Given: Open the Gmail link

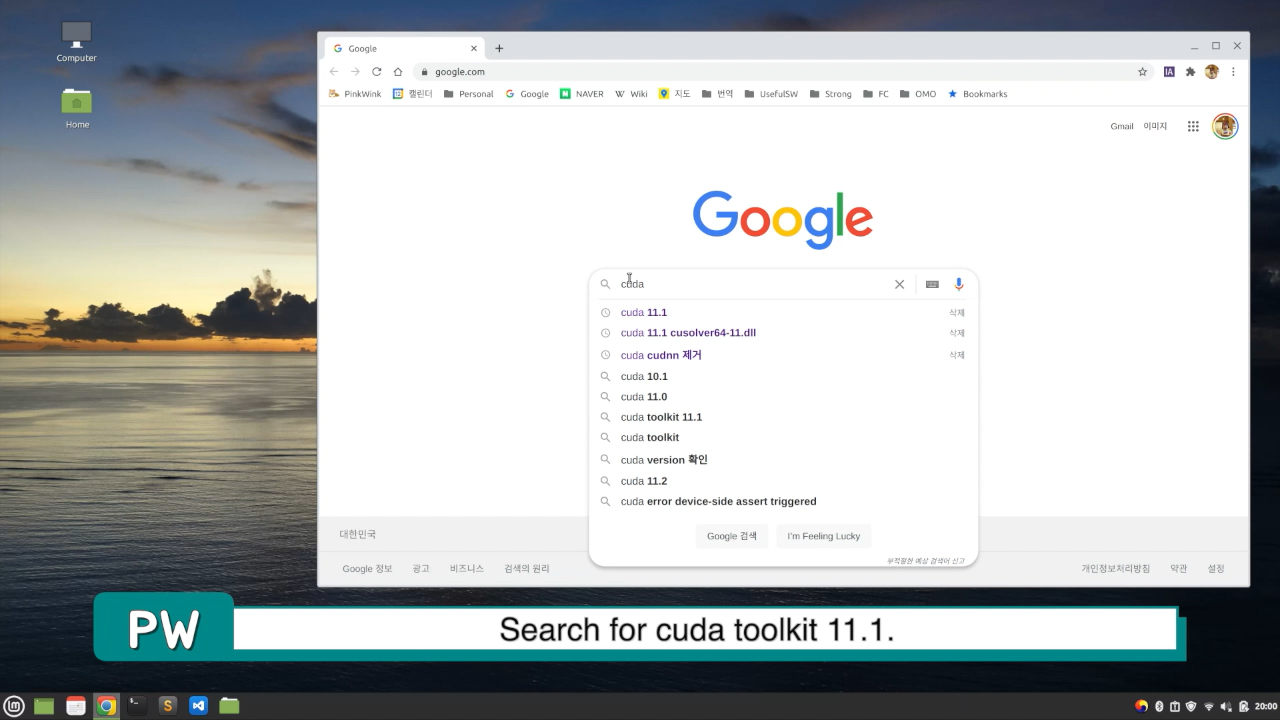Looking at the screenshot, I should (x=1122, y=126).
